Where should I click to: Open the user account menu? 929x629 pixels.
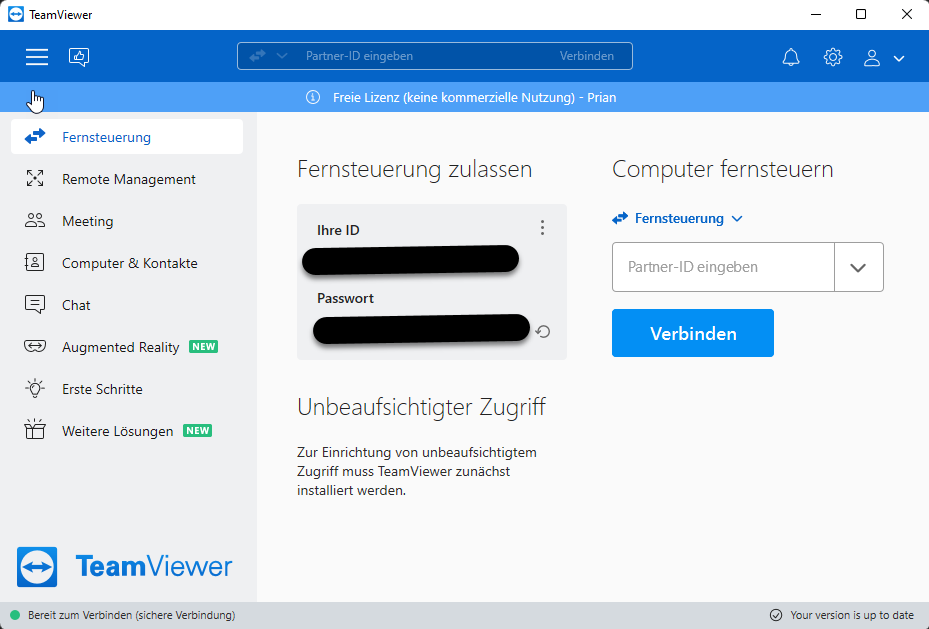[883, 58]
